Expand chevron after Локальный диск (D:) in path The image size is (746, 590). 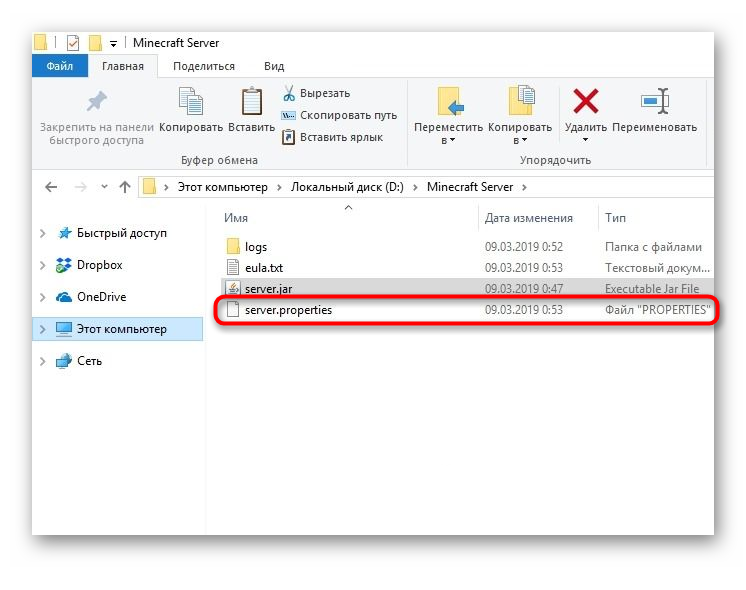coord(415,187)
